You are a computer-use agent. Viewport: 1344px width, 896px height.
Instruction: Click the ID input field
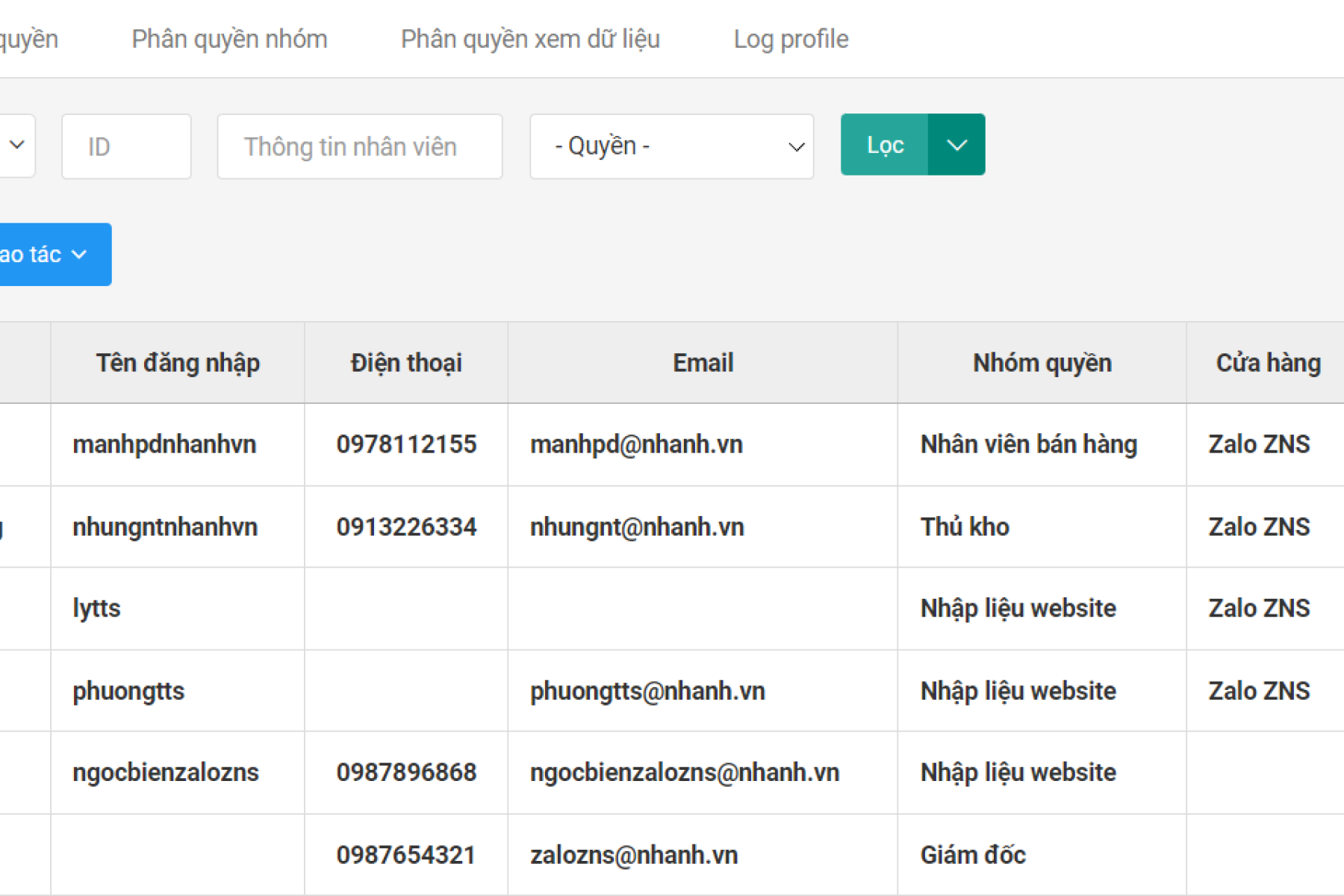tap(125, 146)
